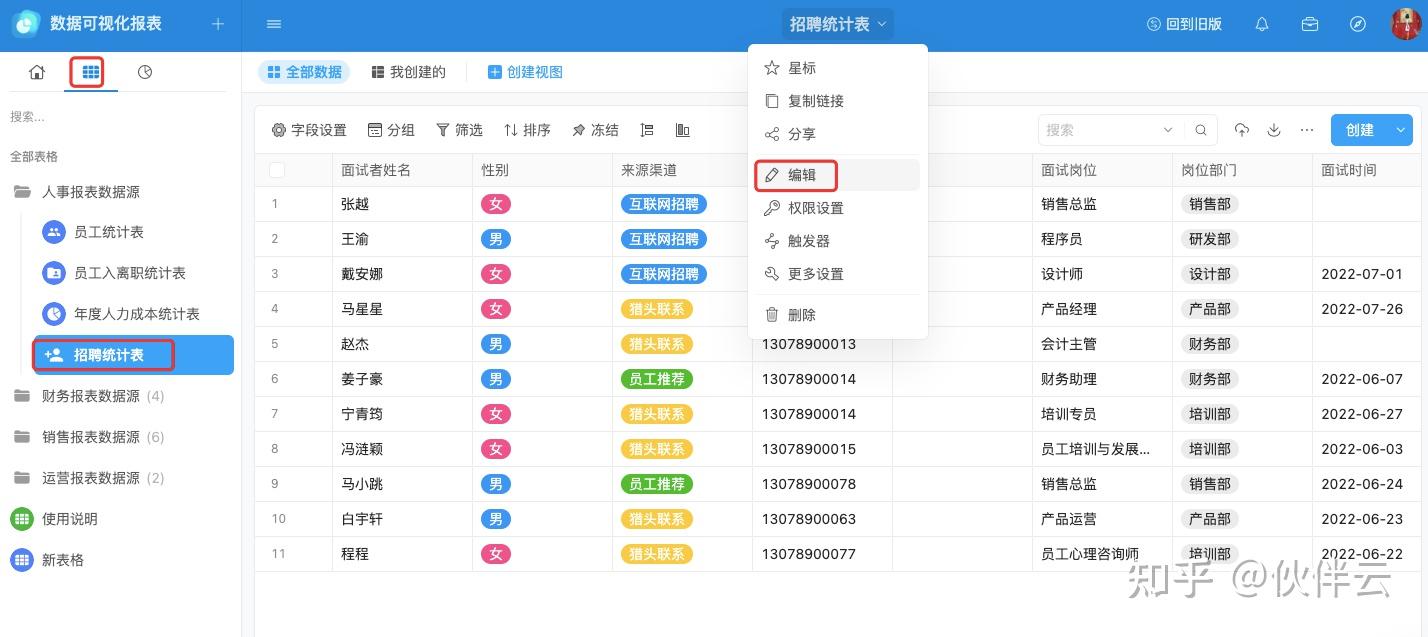Screen dimensions: 1428x637
Task: Click the 回到旧版 button
Action: (x=1184, y=24)
